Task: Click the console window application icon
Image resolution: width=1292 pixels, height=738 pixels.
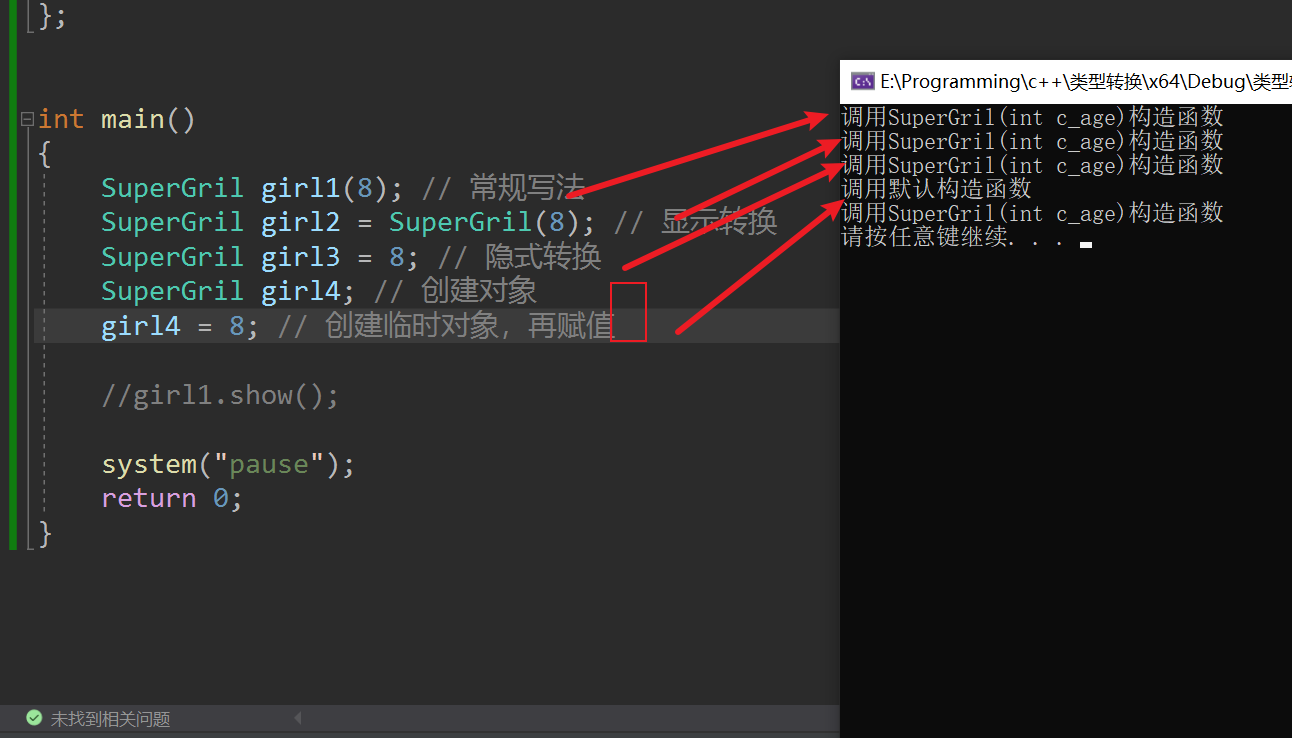Action: [x=861, y=81]
